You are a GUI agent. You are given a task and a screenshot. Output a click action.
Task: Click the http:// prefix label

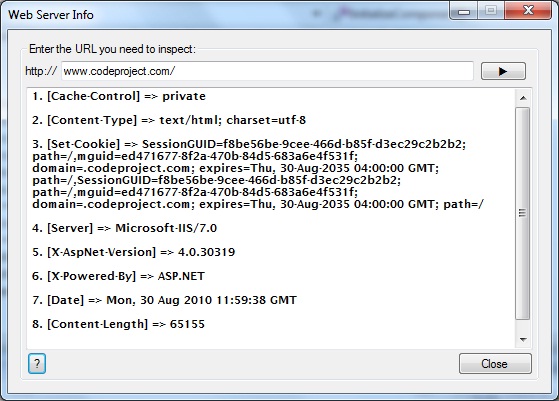(x=41, y=71)
